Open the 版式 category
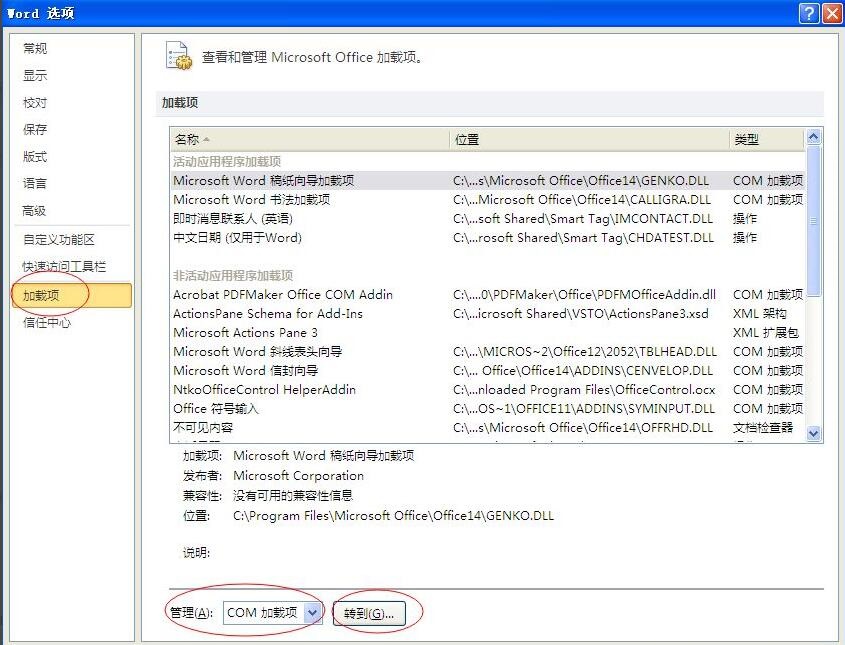845x645 pixels. coord(35,157)
